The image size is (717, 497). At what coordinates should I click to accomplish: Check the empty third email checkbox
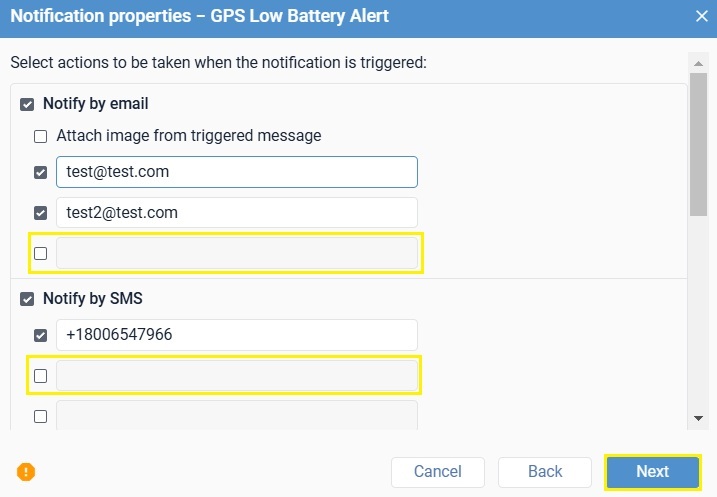[x=41, y=253]
